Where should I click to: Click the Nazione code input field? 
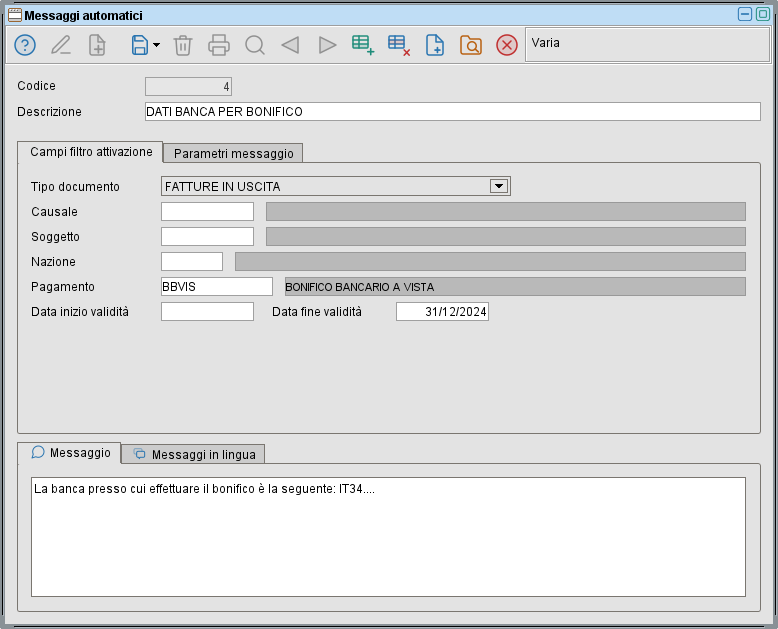[x=192, y=261]
